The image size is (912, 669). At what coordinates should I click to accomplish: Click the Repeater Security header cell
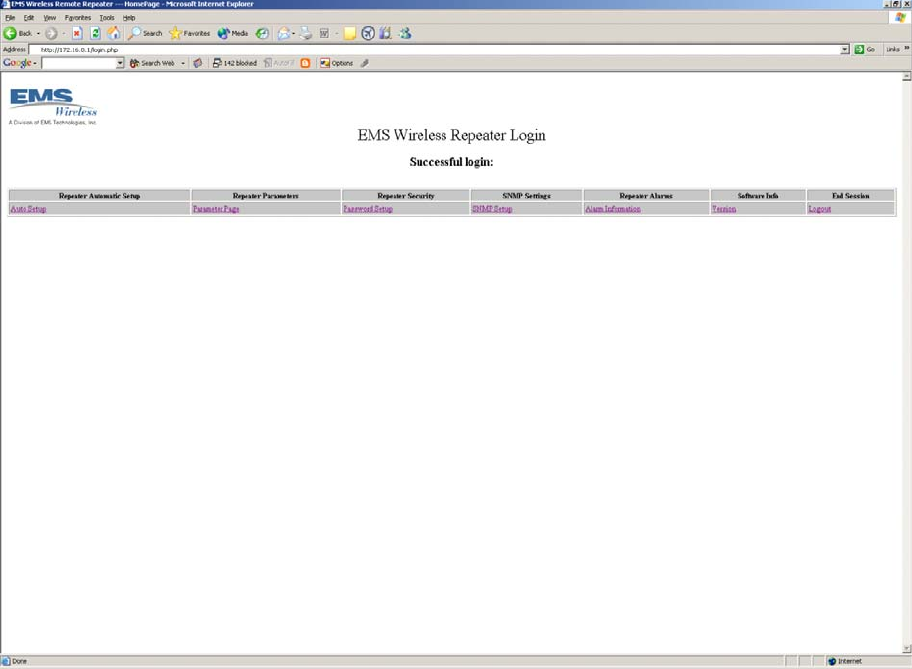[x=405, y=195]
